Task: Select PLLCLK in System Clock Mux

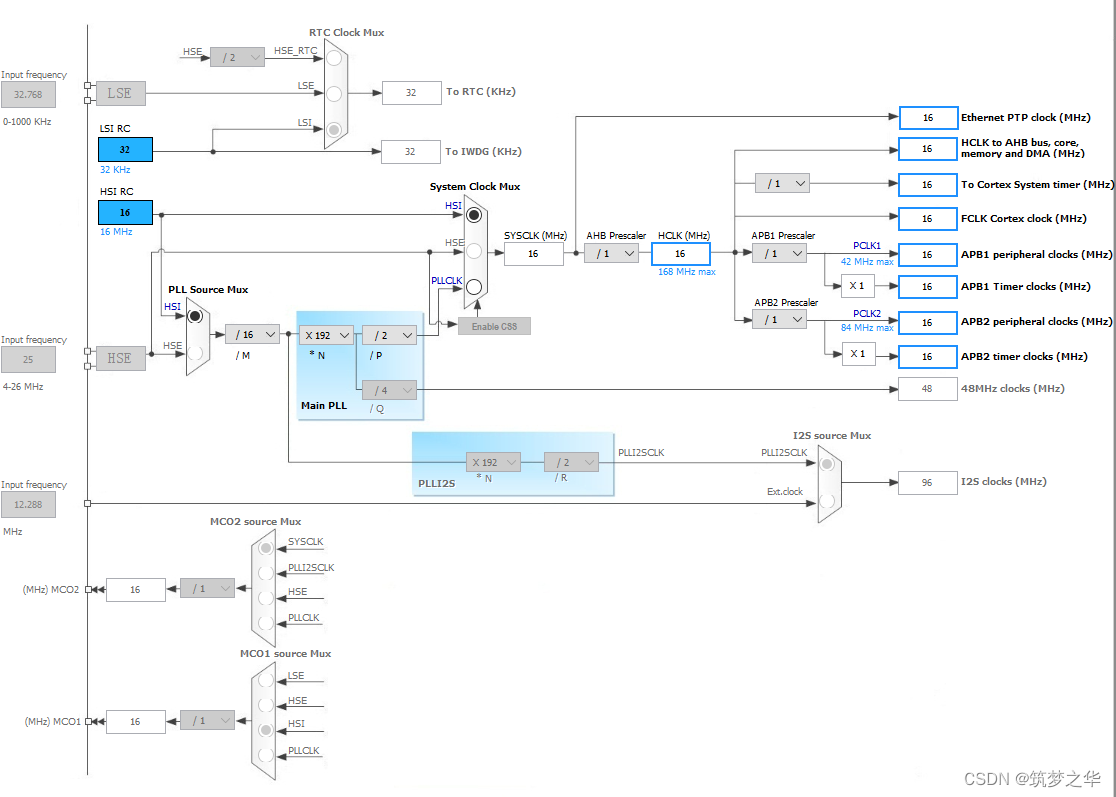Action: [x=474, y=287]
